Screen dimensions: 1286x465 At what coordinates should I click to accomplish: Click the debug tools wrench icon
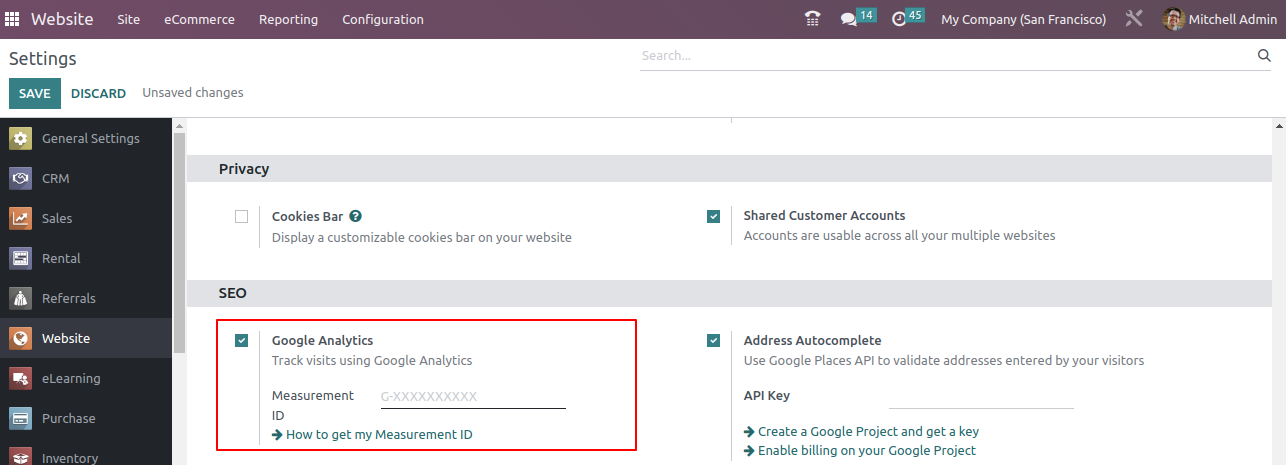click(1133, 19)
